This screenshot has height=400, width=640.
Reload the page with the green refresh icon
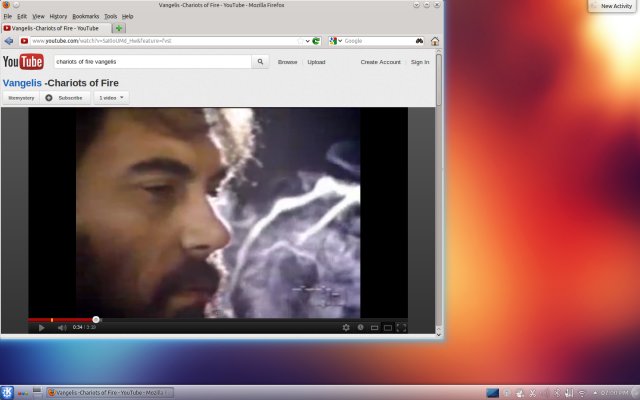tap(316, 41)
